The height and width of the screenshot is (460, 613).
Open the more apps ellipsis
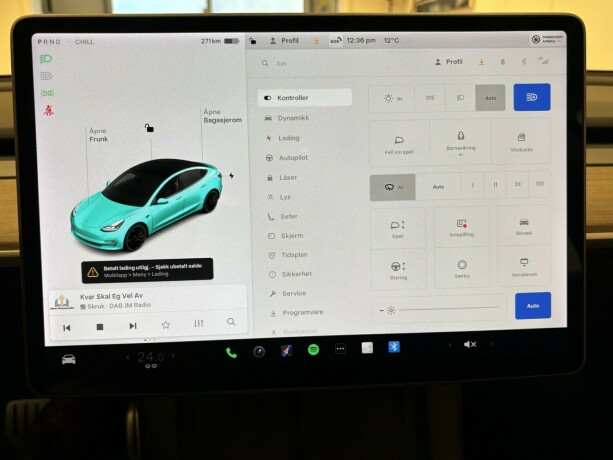340,349
